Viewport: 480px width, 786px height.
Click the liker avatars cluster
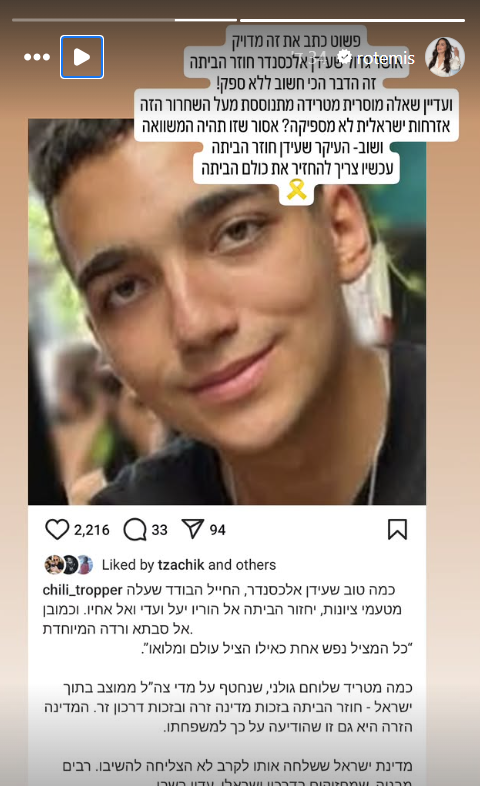[69, 564]
